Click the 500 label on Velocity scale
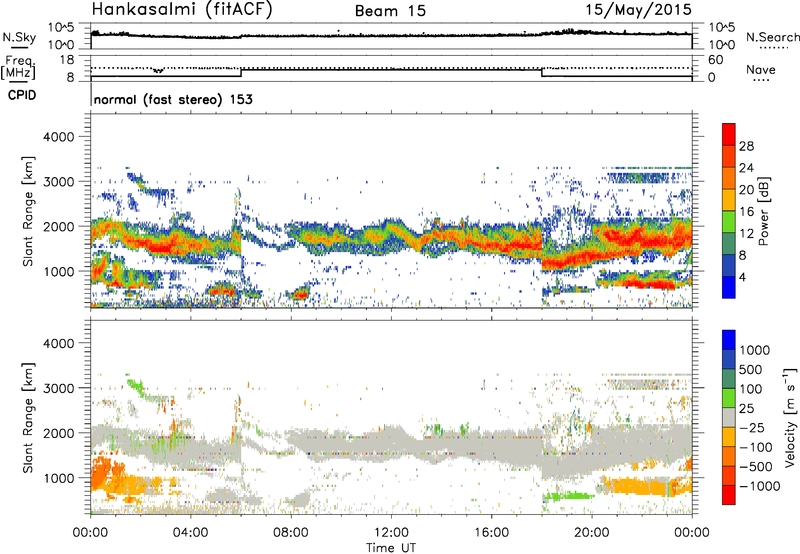The width and height of the screenshot is (800, 554). pos(751,369)
